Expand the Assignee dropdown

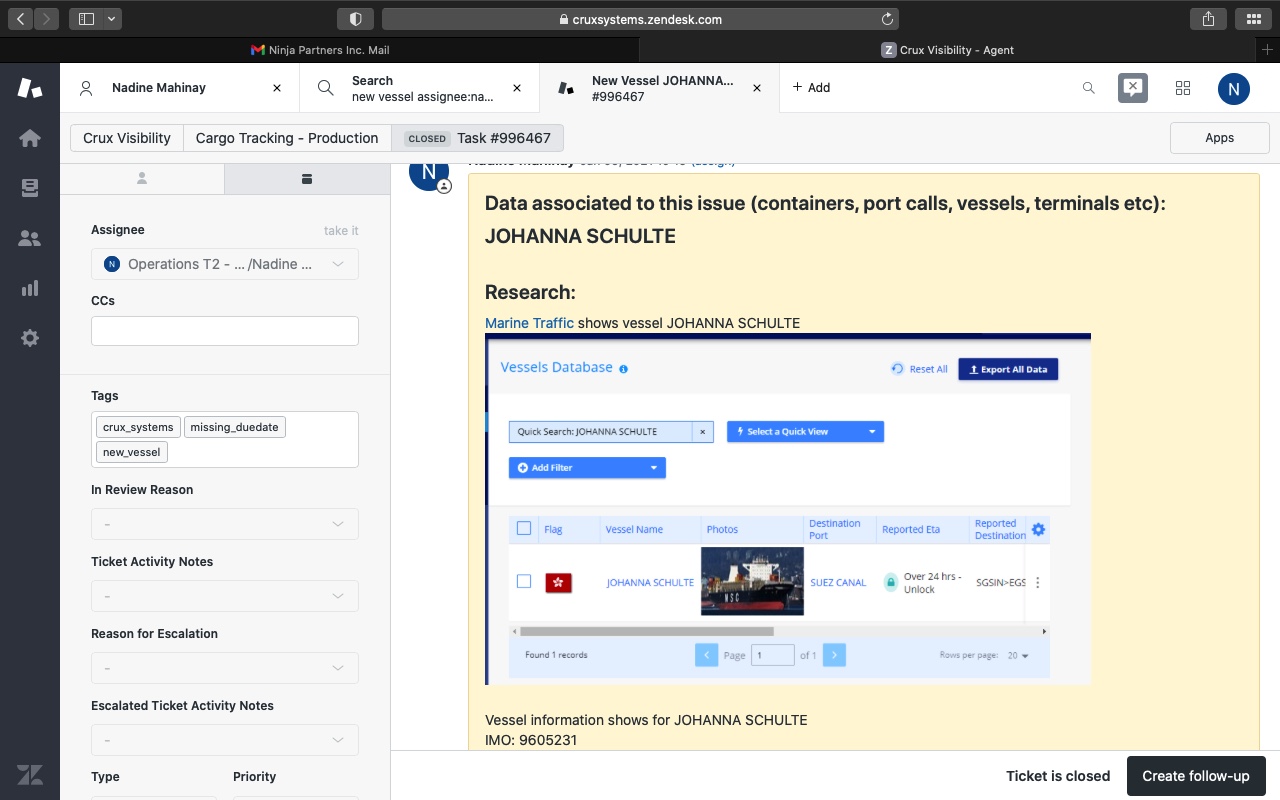click(225, 264)
